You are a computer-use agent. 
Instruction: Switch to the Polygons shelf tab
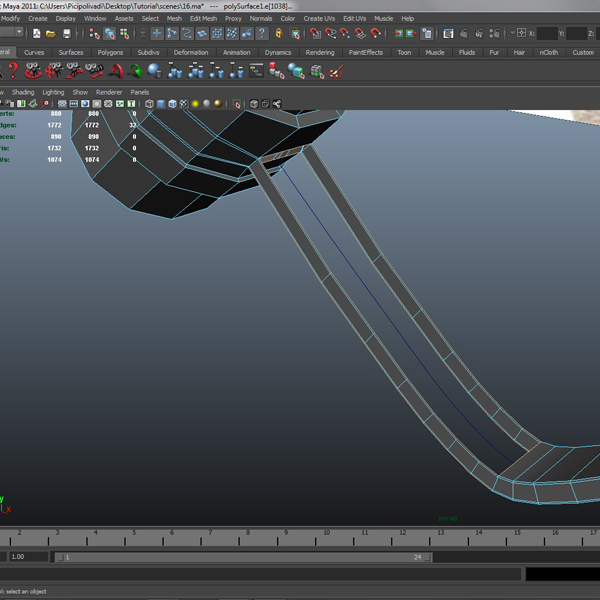click(110, 52)
